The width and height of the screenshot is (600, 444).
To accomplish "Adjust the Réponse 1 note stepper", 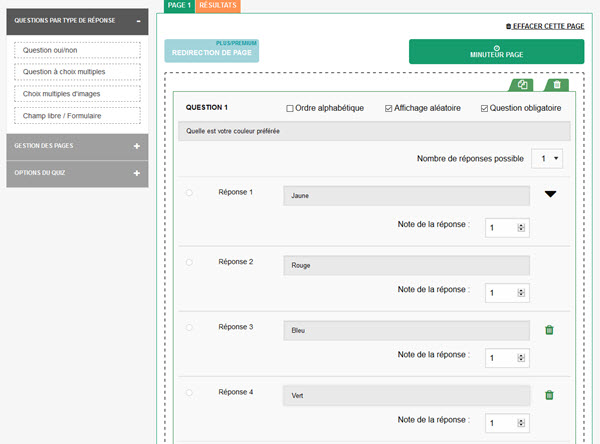I will coord(521,228).
